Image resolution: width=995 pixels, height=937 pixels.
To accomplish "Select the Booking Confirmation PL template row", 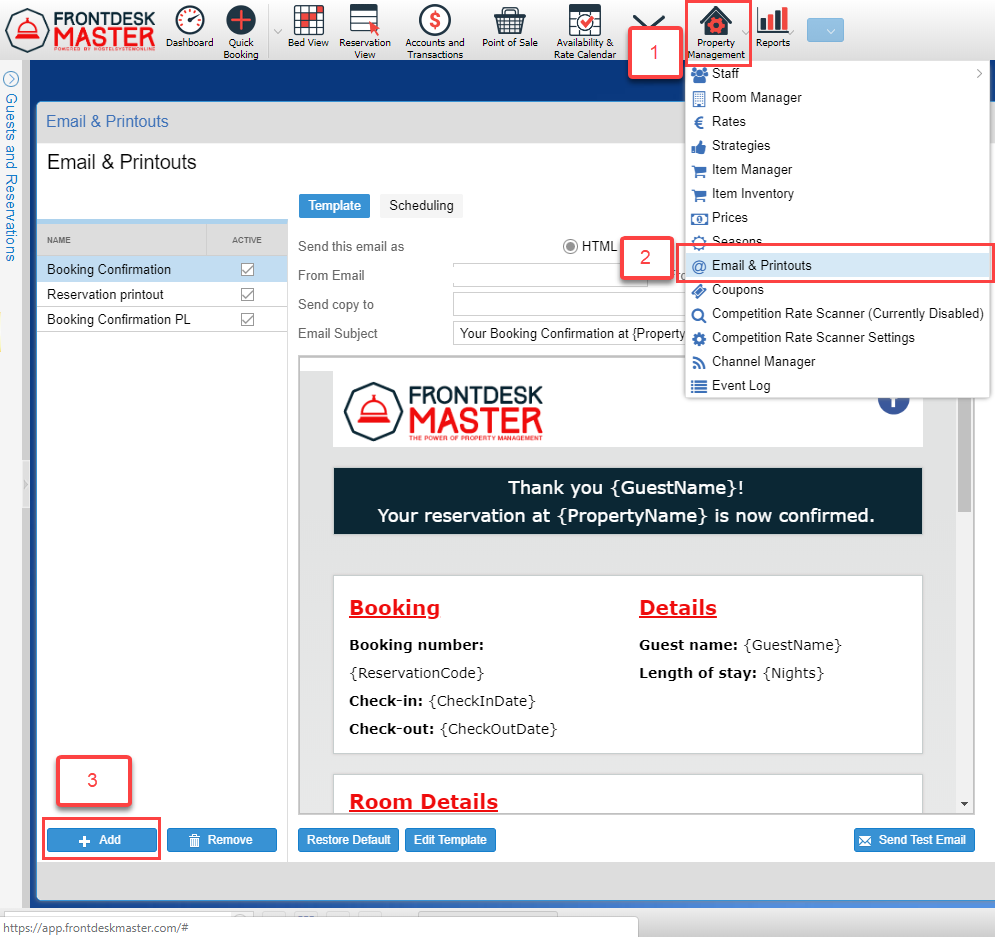I will click(162, 319).
